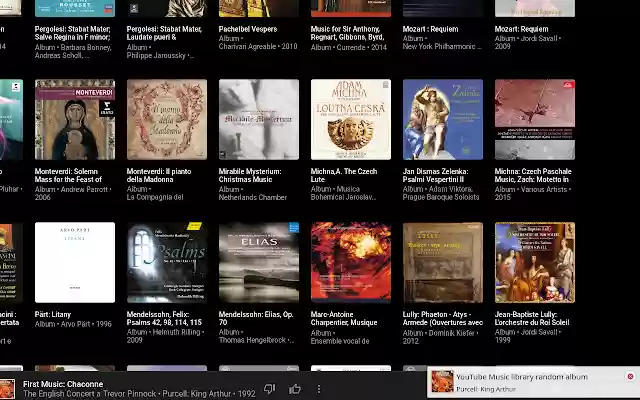Screen dimensions: 640x400
Task: Open the Charpentier red album cover
Action: coord(351,262)
